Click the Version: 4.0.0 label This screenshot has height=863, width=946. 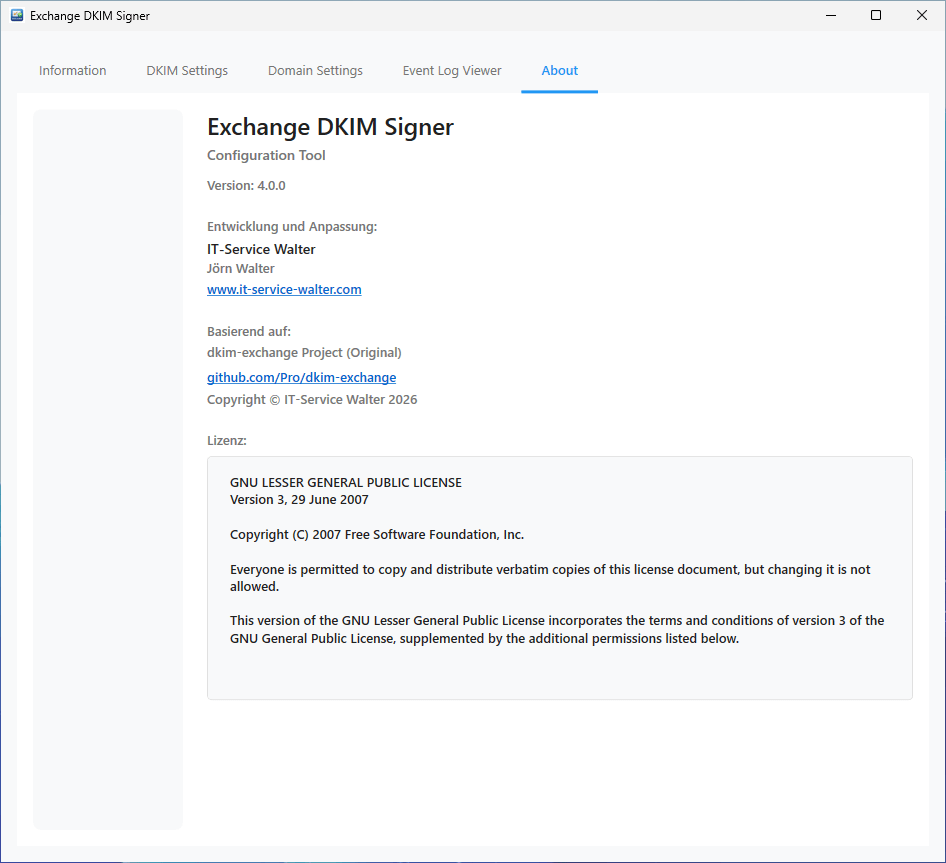click(x=246, y=186)
